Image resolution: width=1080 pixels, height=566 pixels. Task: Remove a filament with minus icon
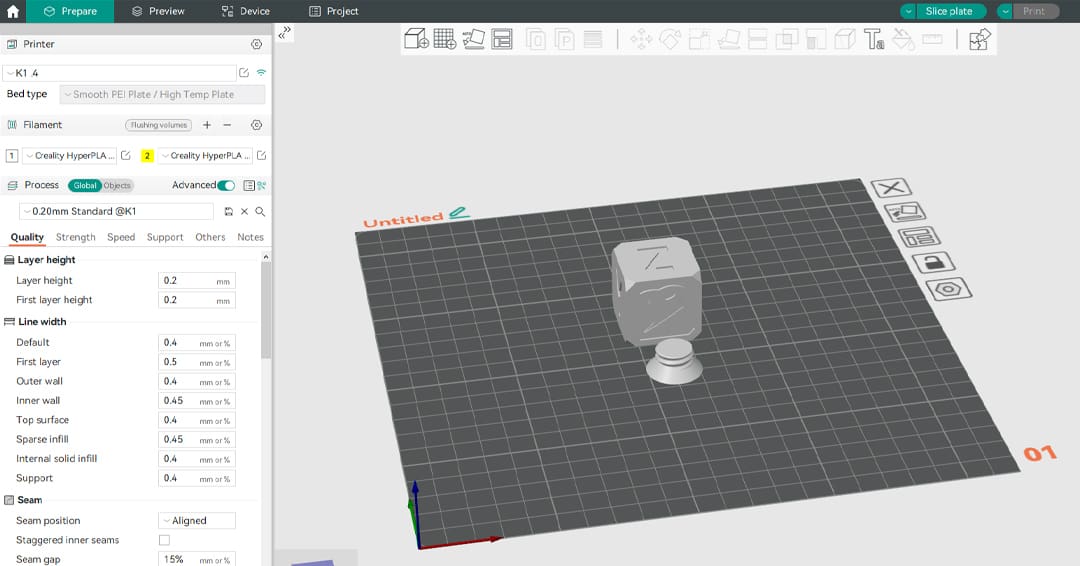(x=227, y=125)
